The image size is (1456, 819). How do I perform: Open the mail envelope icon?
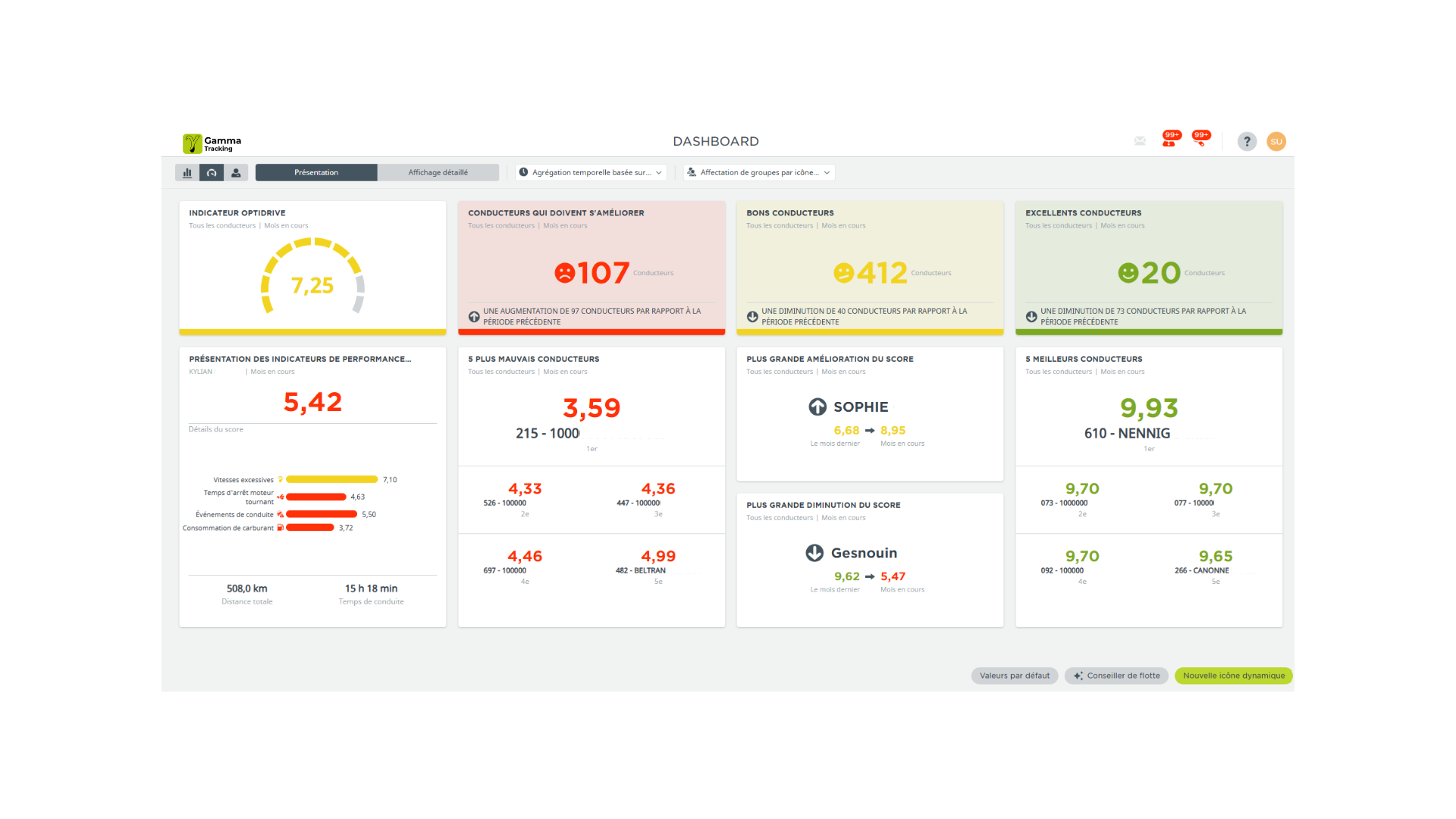point(1140,141)
